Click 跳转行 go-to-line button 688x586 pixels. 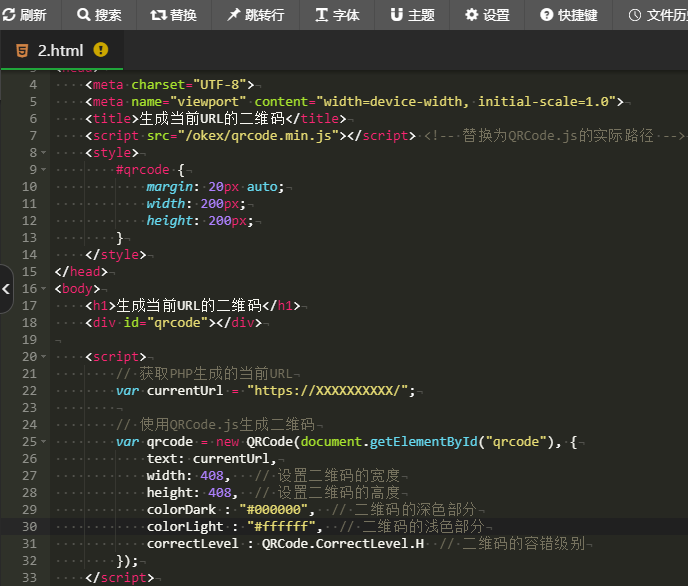pyautogui.click(x=255, y=15)
